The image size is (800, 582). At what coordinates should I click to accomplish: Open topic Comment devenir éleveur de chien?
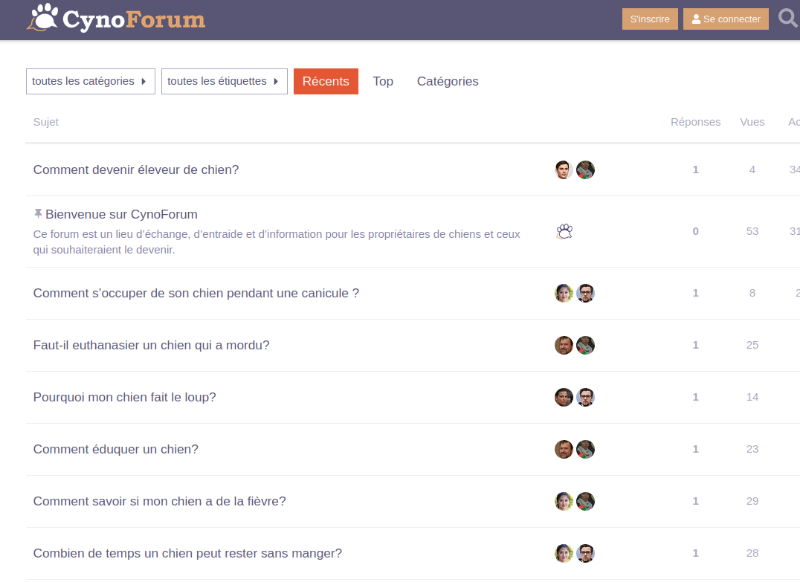pos(136,169)
